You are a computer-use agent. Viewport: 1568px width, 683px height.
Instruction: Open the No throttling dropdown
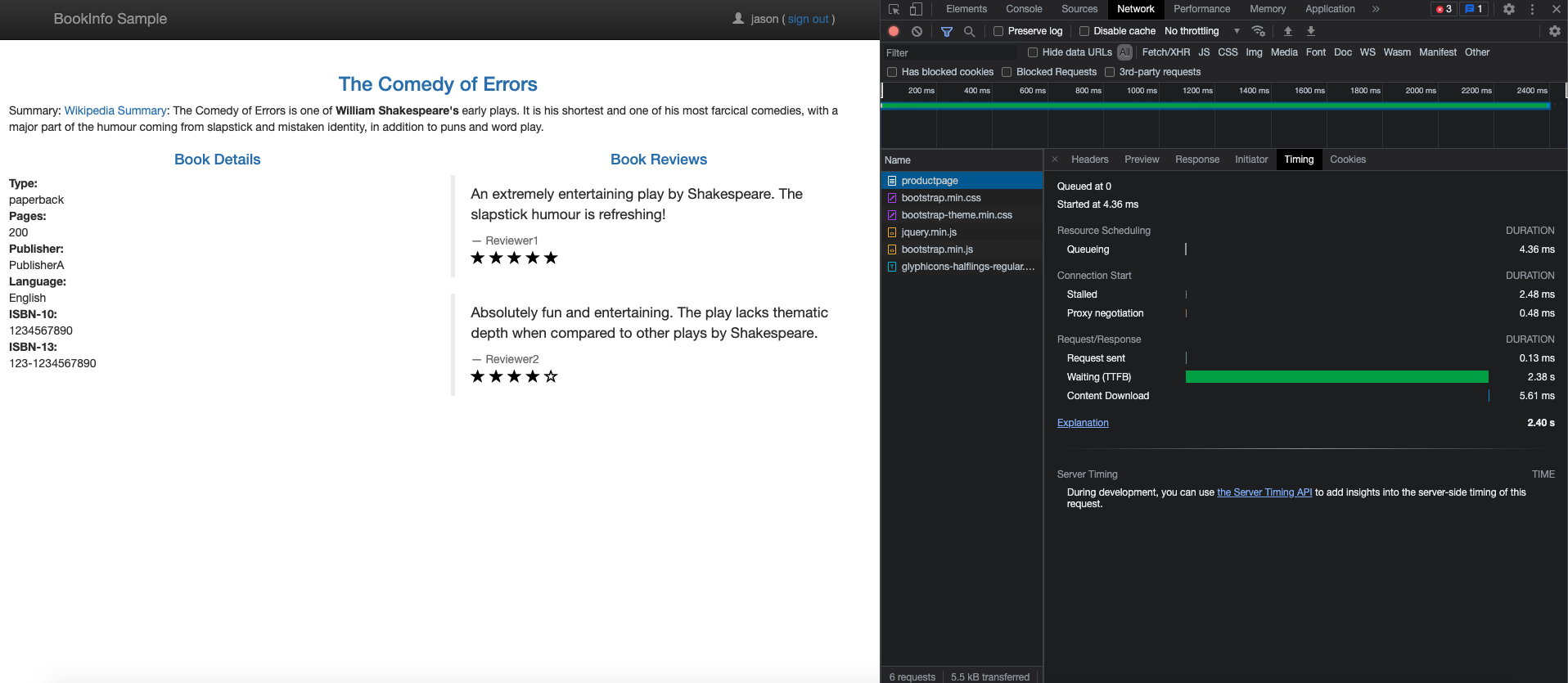[x=1201, y=31]
